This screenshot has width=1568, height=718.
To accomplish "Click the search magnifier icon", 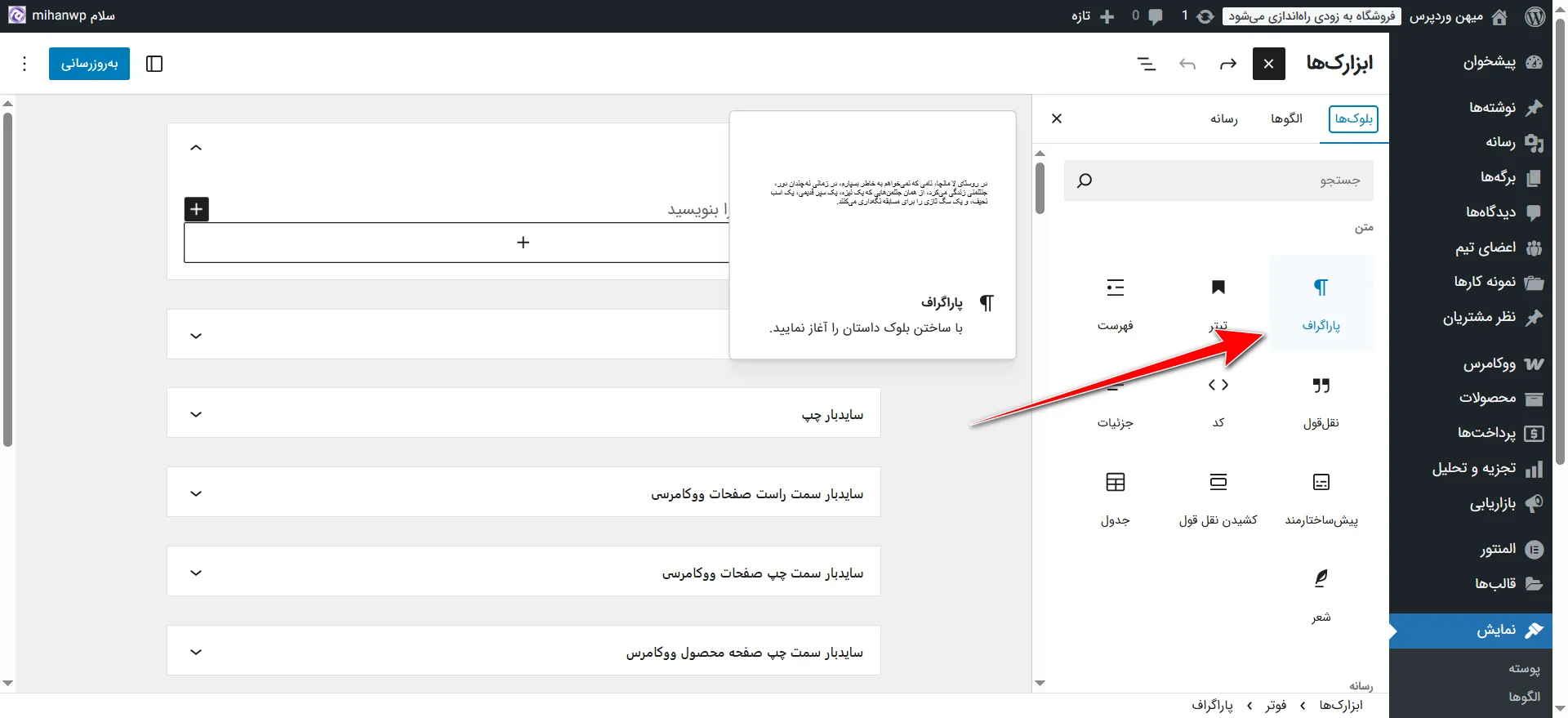I will coord(1085,181).
